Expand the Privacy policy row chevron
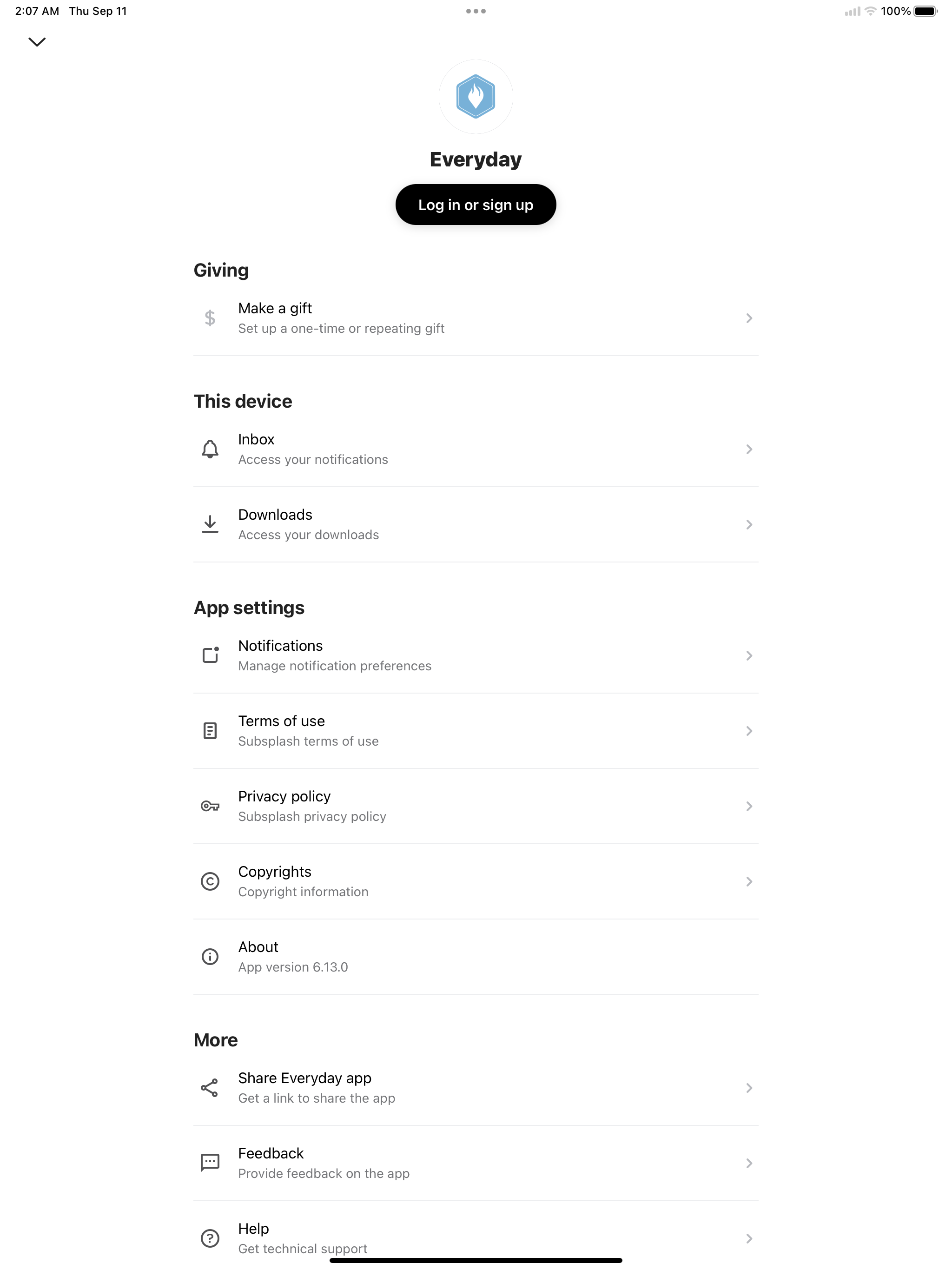Screen dimensions: 952x1270 pyautogui.click(x=749, y=806)
